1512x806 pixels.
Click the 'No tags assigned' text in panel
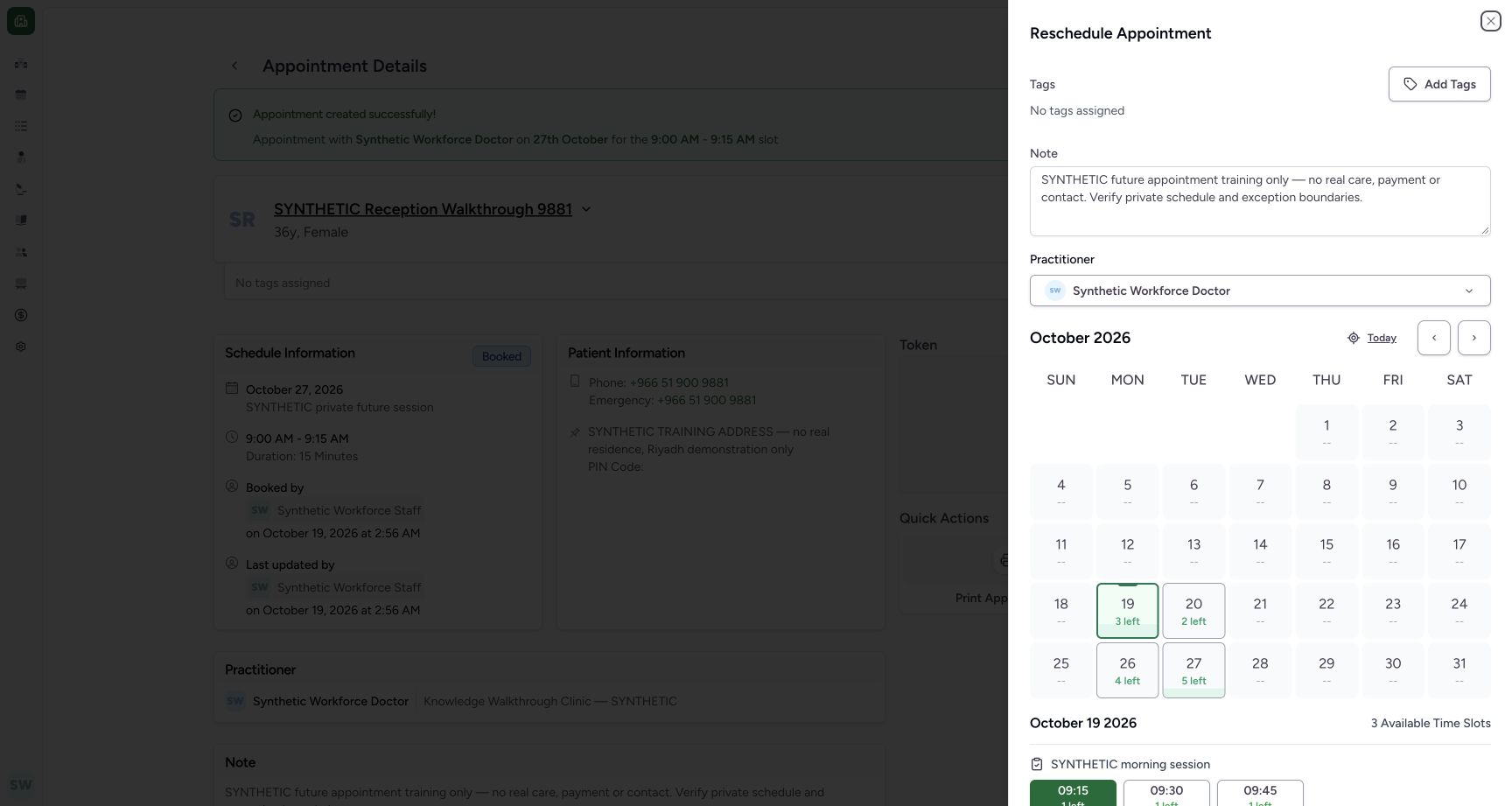(1077, 110)
